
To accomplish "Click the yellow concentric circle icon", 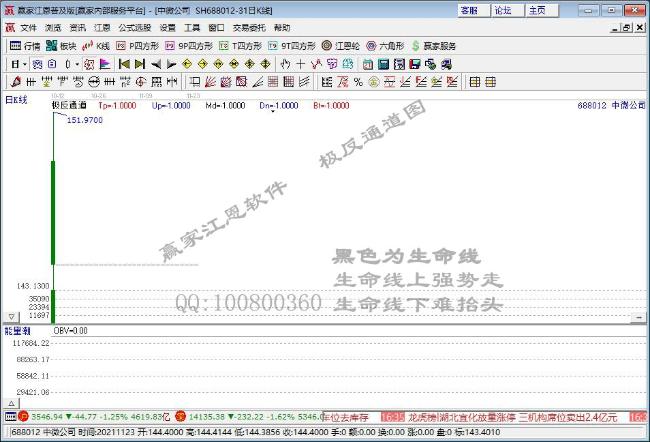I will pos(374,82).
